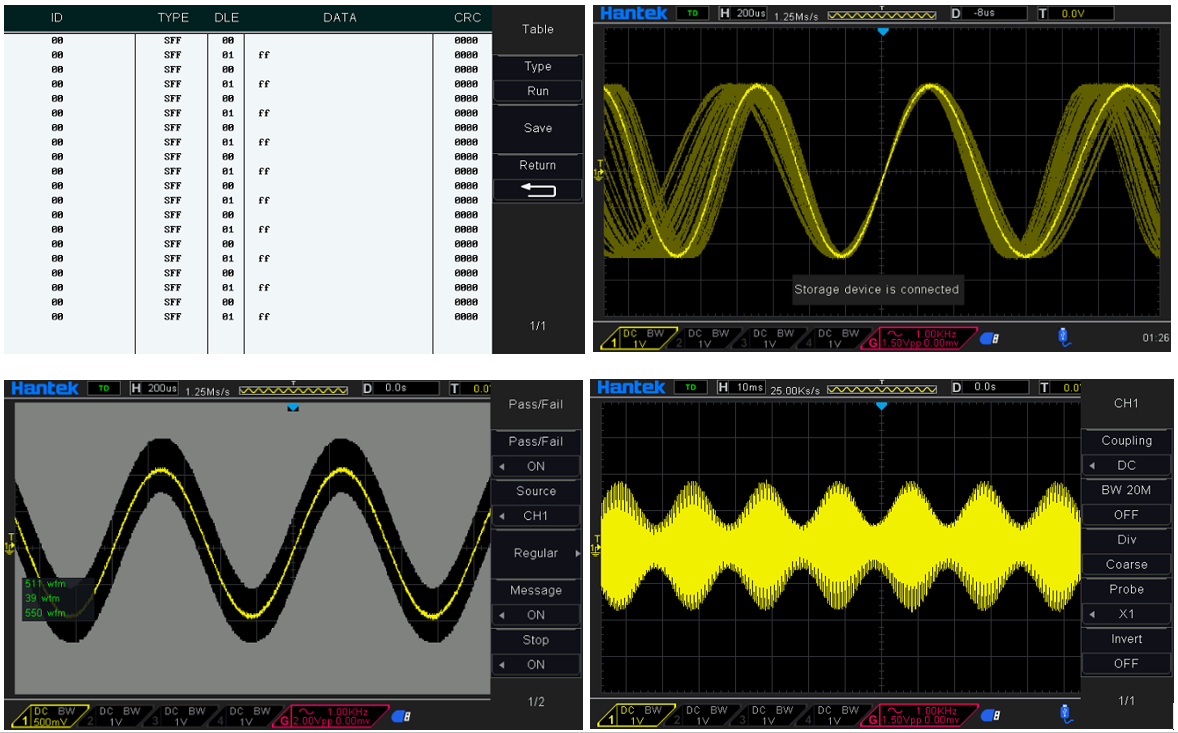Click the Storage device is connected message
The image size is (1178, 733).
click(876, 290)
